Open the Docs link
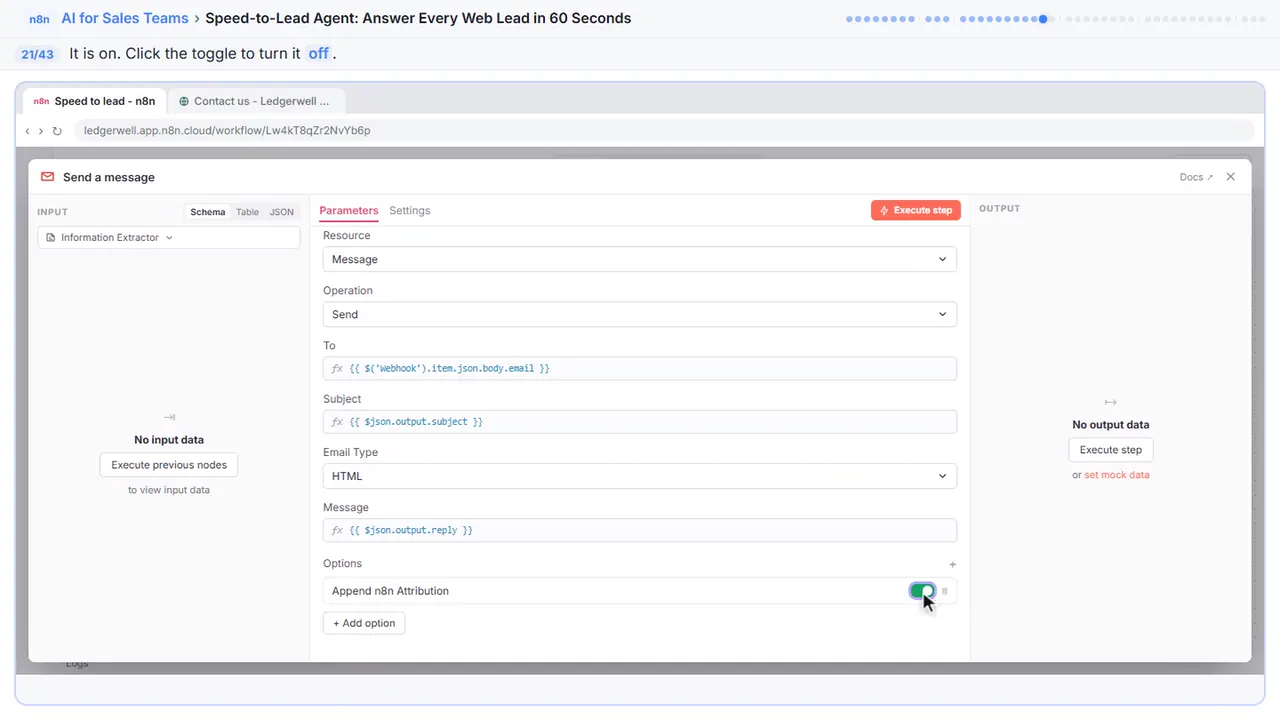 (1196, 177)
